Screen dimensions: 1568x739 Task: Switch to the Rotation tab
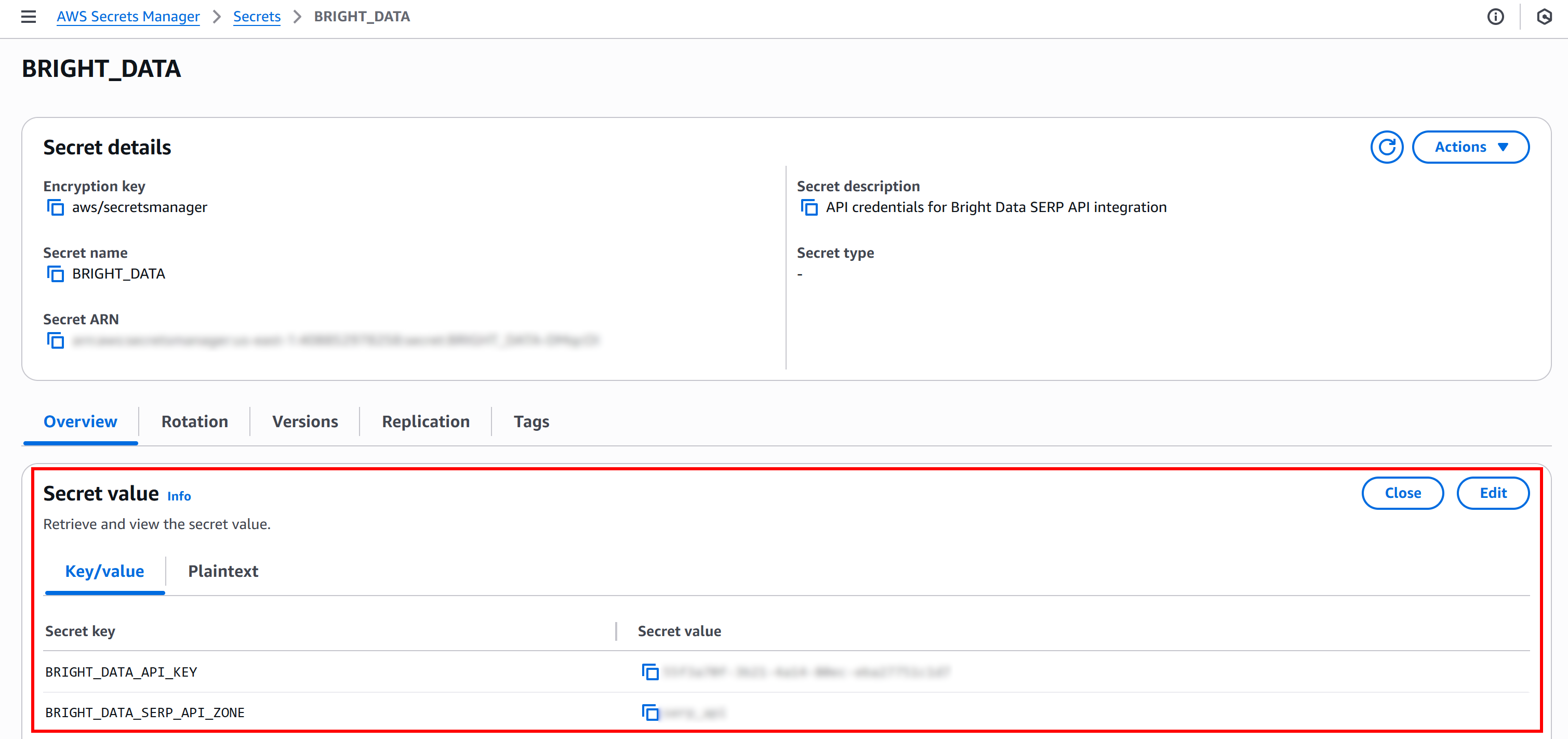(x=194, y=421)
